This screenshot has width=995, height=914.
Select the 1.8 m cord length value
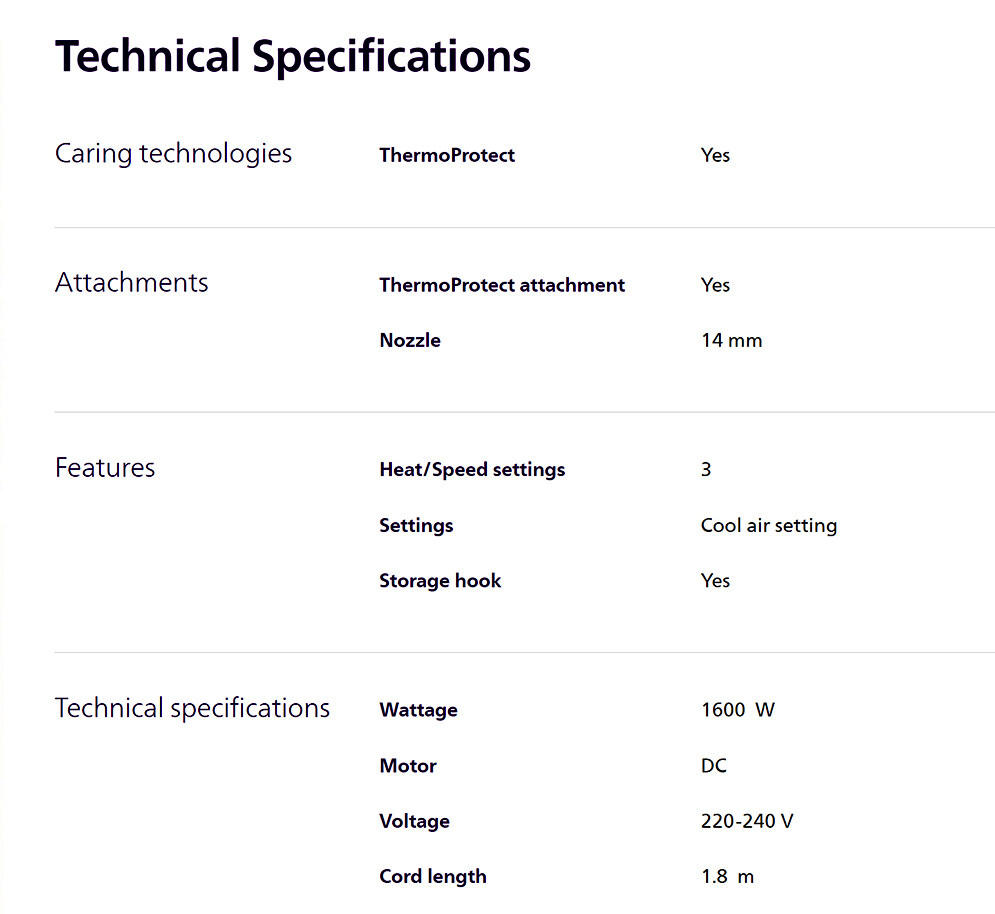[727, 877]
